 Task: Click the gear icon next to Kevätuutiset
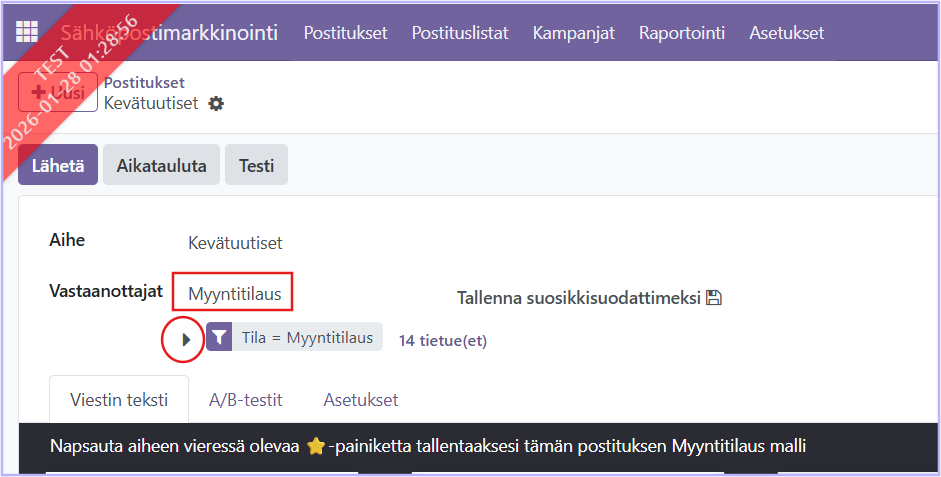pyautogui.click(x=216, y=104)
